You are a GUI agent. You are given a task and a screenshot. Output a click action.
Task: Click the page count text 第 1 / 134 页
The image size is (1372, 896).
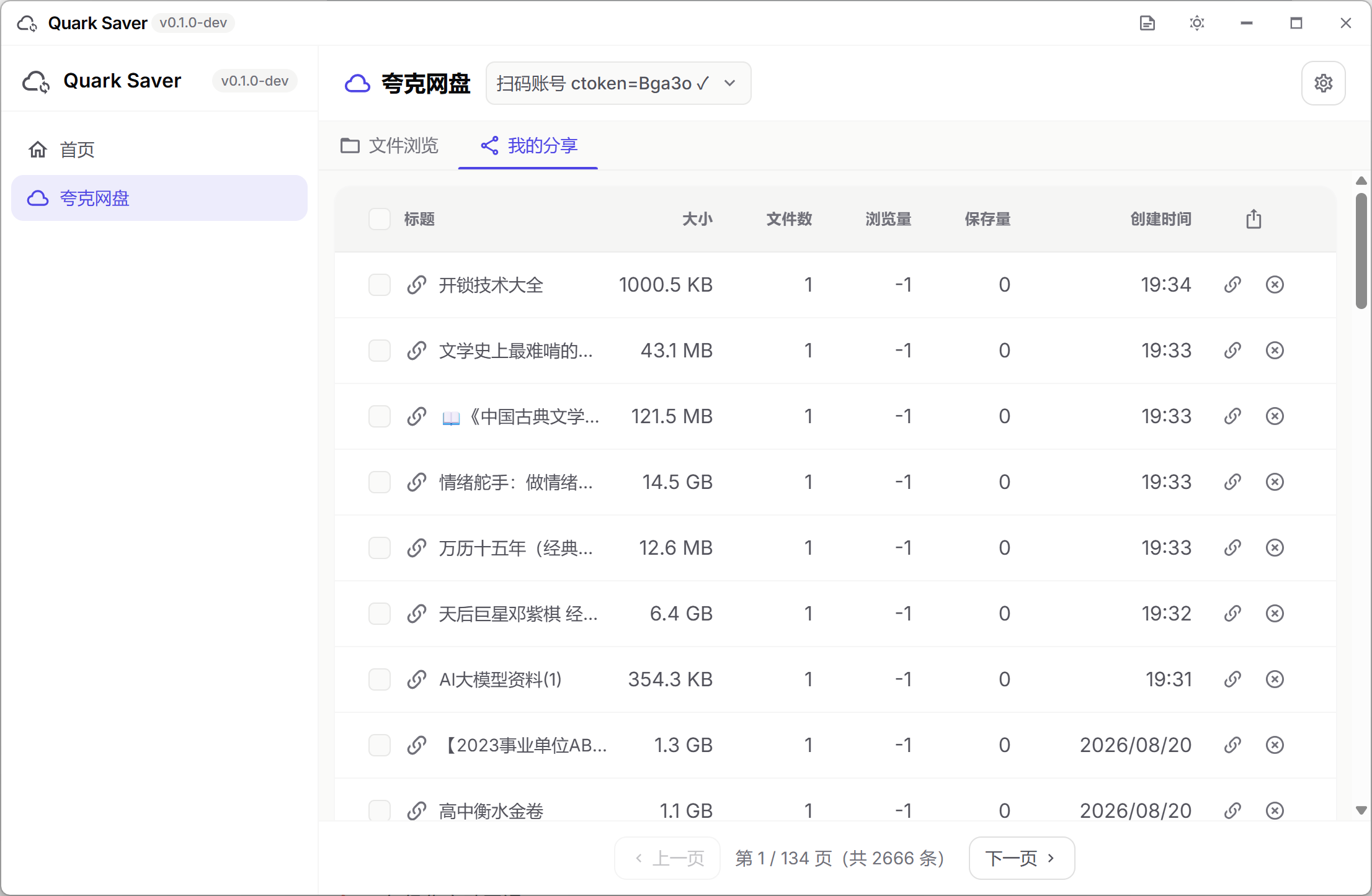(x=784, y=858)
